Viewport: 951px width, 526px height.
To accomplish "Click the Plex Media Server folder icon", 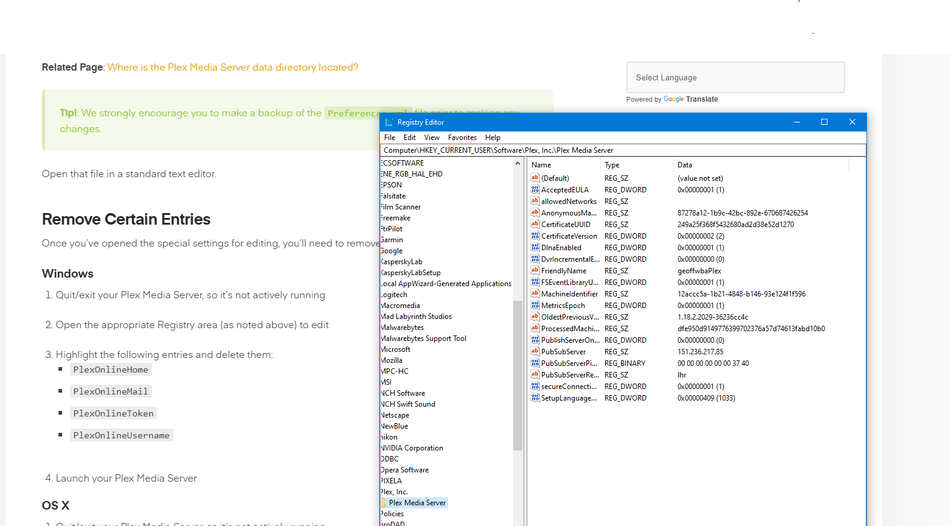I will (383, 503).
